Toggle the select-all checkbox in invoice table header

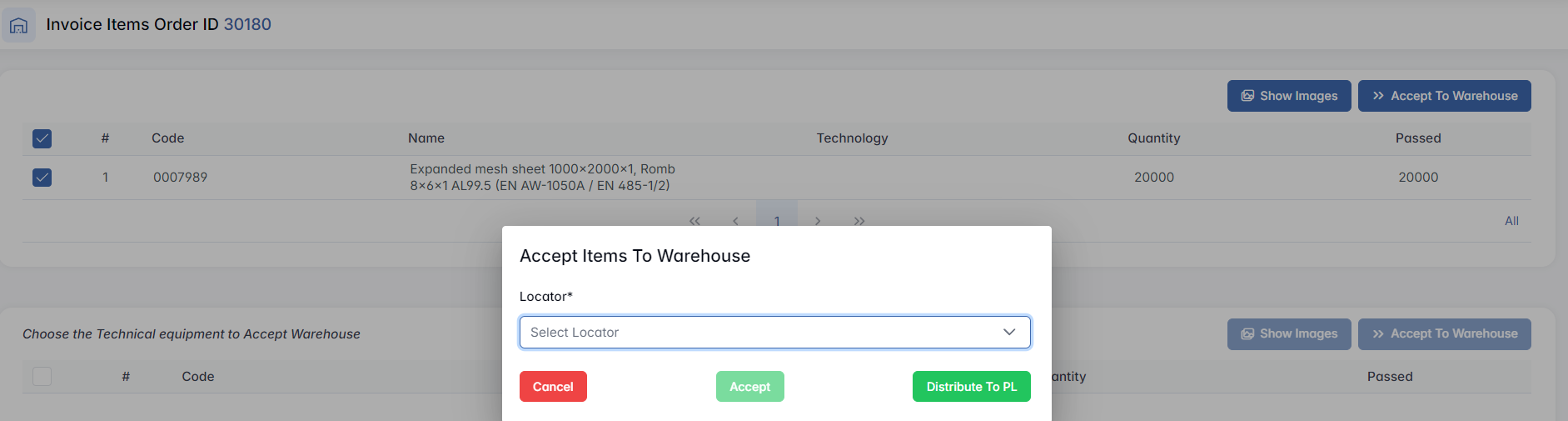(42, 138)
